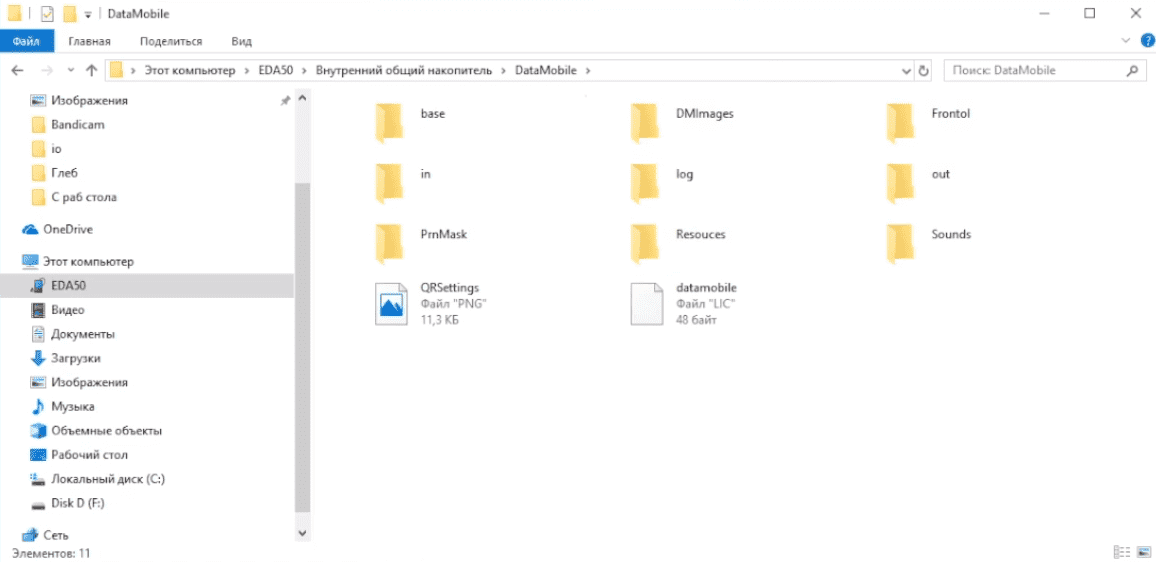
Task: Open the in folder icon
Action: [389, 182]
